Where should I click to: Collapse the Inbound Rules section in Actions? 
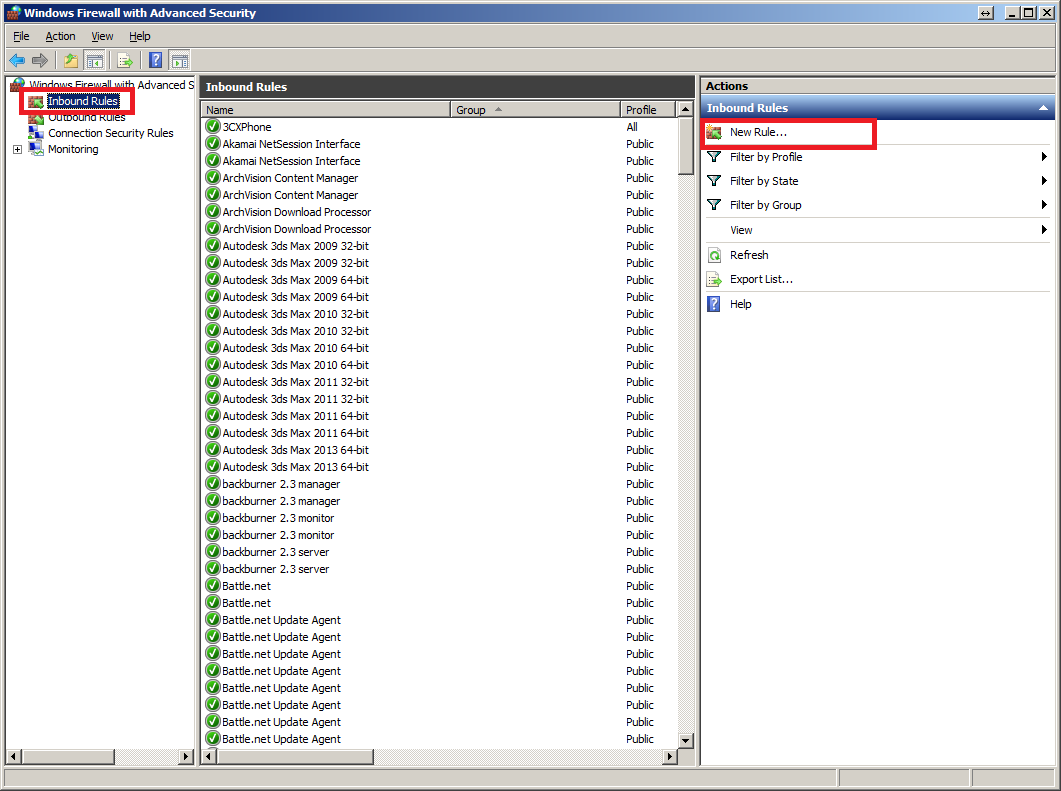point(1043,108)
